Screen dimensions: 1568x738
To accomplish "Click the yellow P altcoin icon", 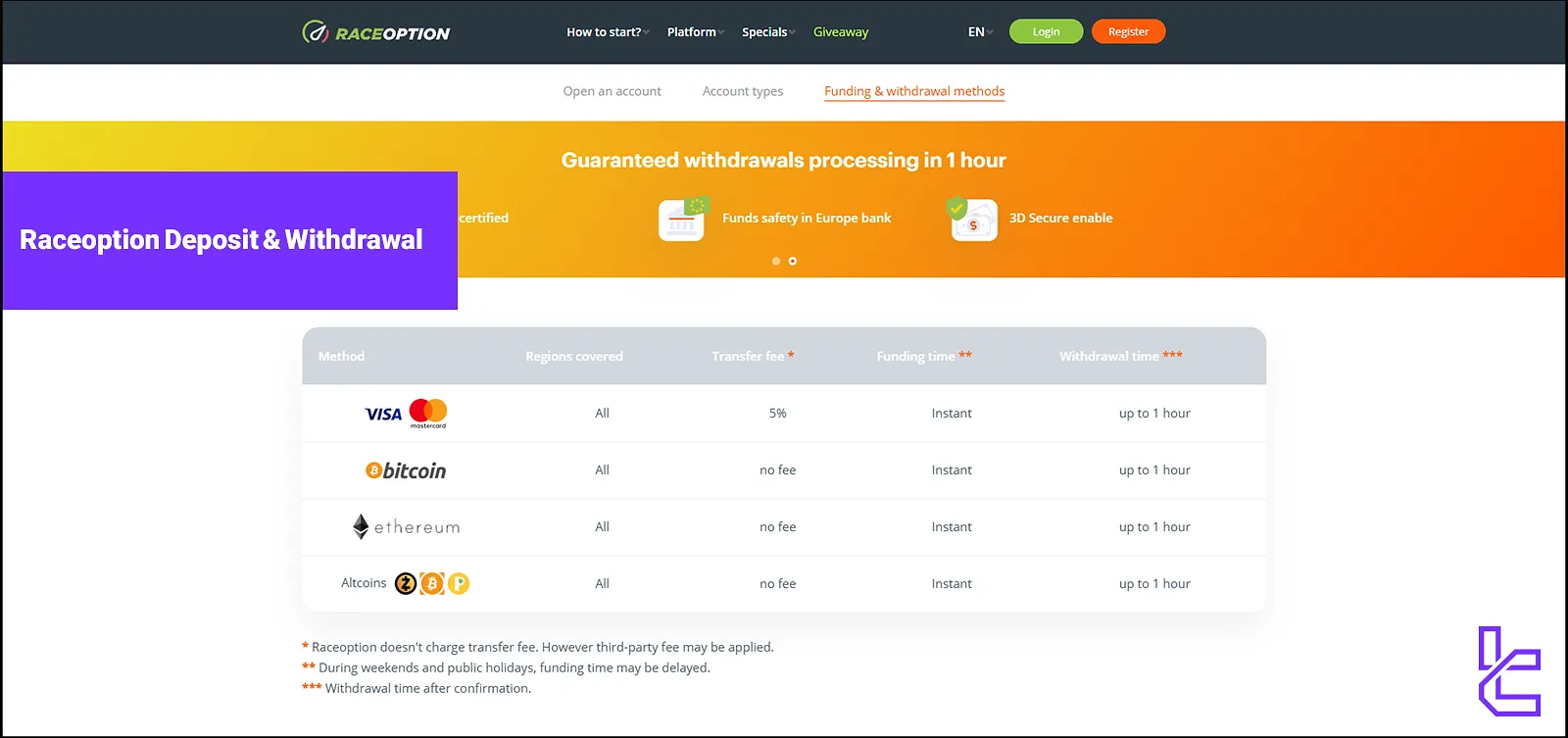I will pyautogui.click(x=459, y=584).
